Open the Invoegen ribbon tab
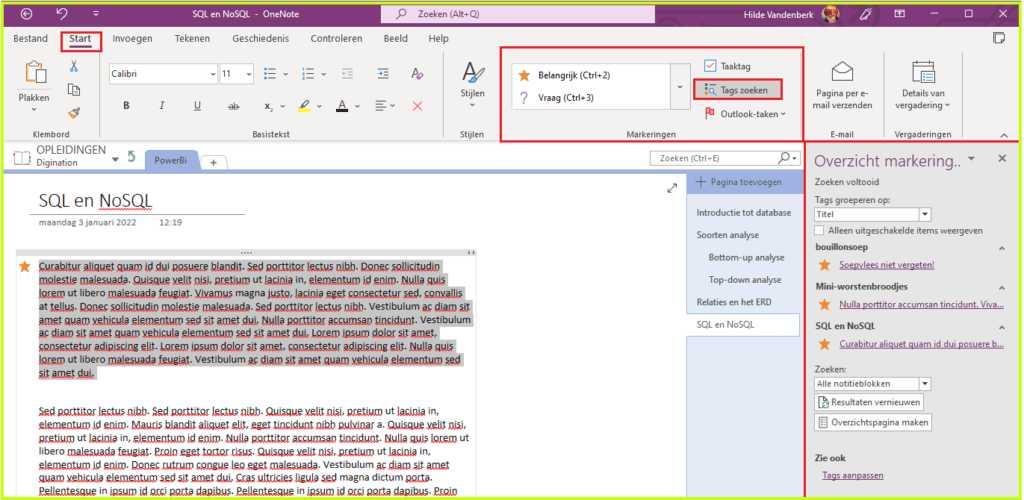The width and height of the screenshot is (1024, 500). point(132,38)
